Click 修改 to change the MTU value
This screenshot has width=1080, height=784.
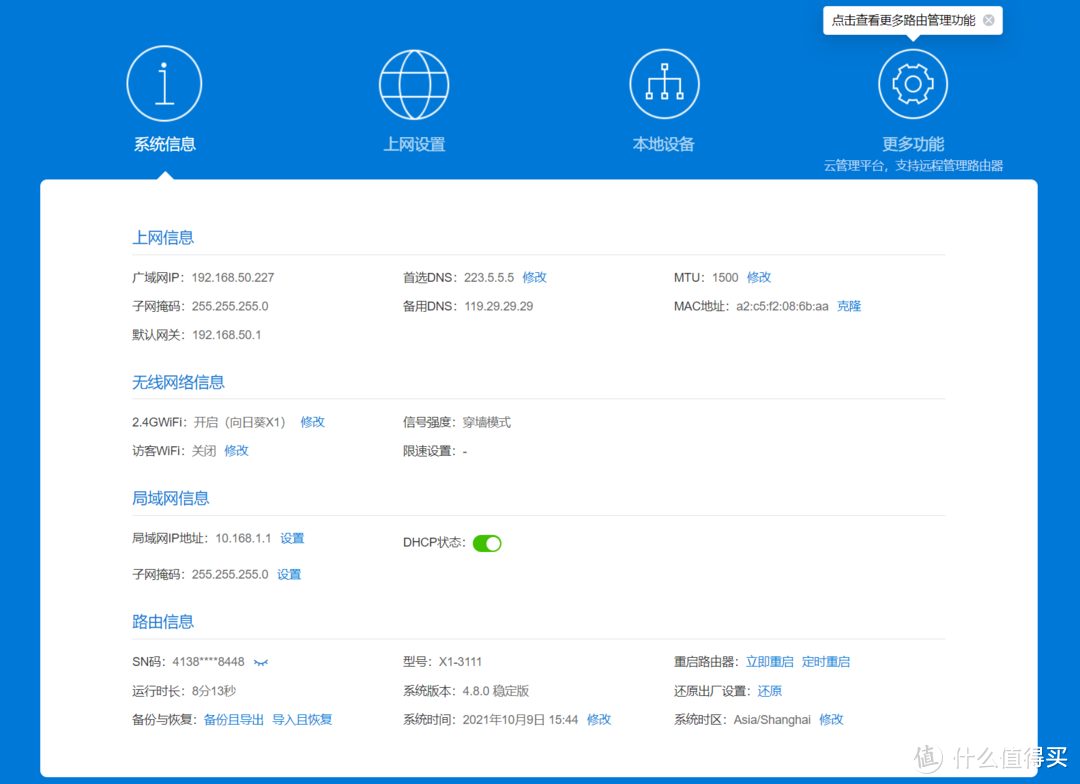[x=759, y=277]
